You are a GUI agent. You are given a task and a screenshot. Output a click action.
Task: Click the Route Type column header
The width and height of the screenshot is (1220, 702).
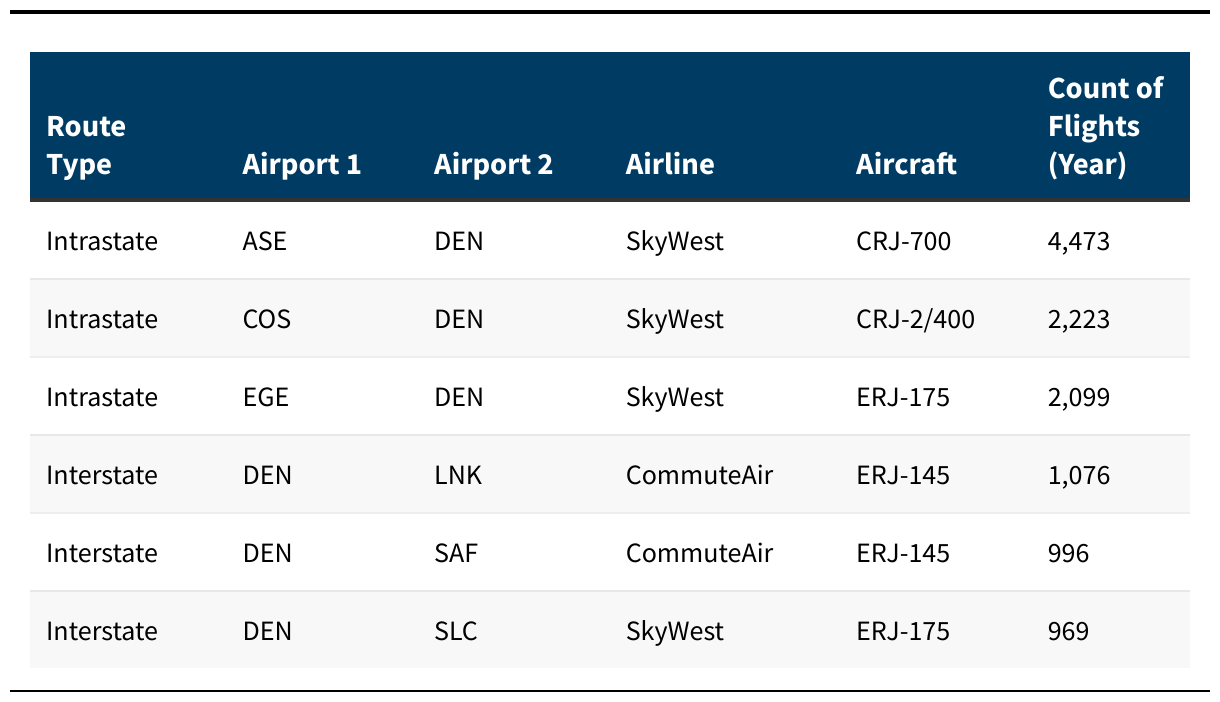coord(86,145)
